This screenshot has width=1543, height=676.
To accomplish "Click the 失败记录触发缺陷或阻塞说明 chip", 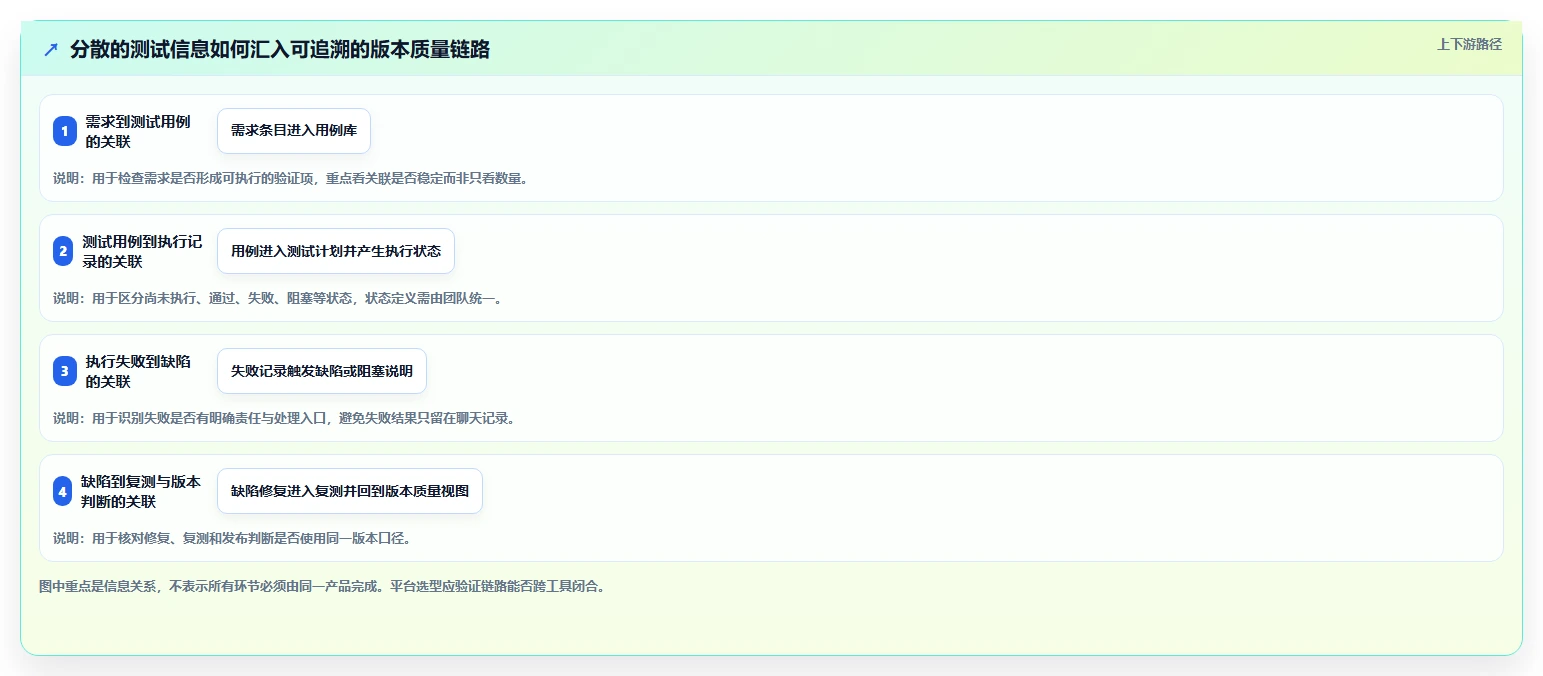I will click(322, 371).
